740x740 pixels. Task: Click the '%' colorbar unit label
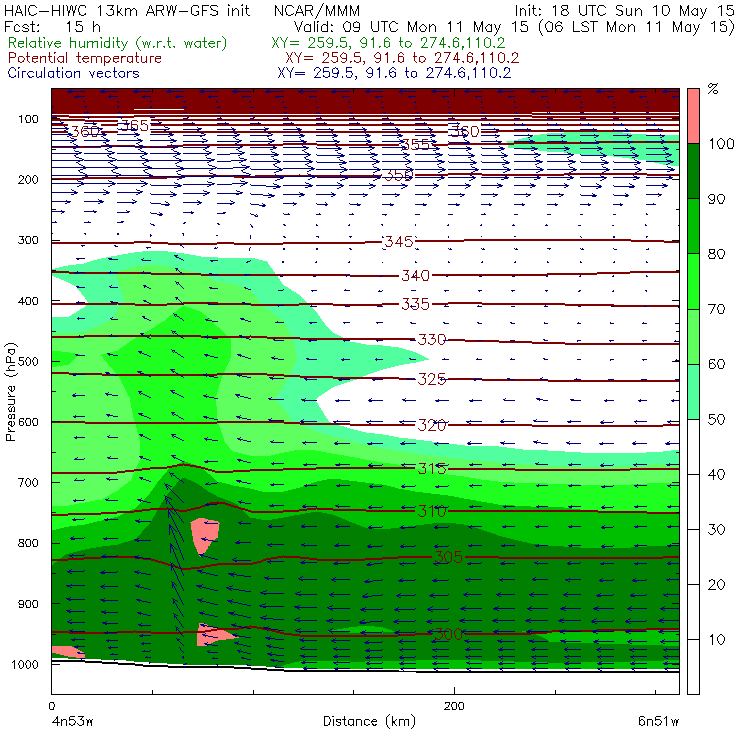(x=713, y=89)
